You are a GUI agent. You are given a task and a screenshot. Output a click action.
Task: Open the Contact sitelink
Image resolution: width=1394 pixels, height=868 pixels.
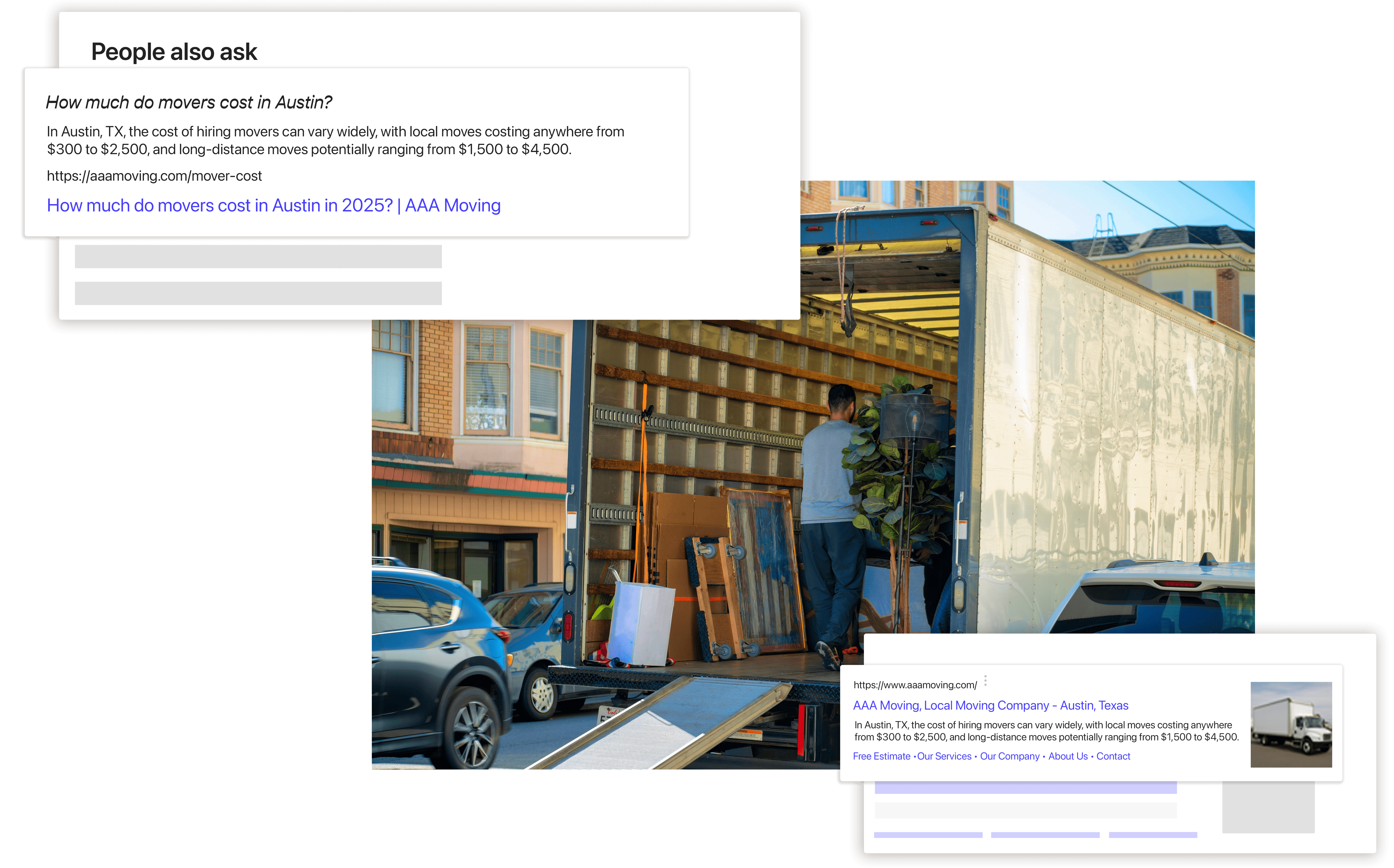1113,756
